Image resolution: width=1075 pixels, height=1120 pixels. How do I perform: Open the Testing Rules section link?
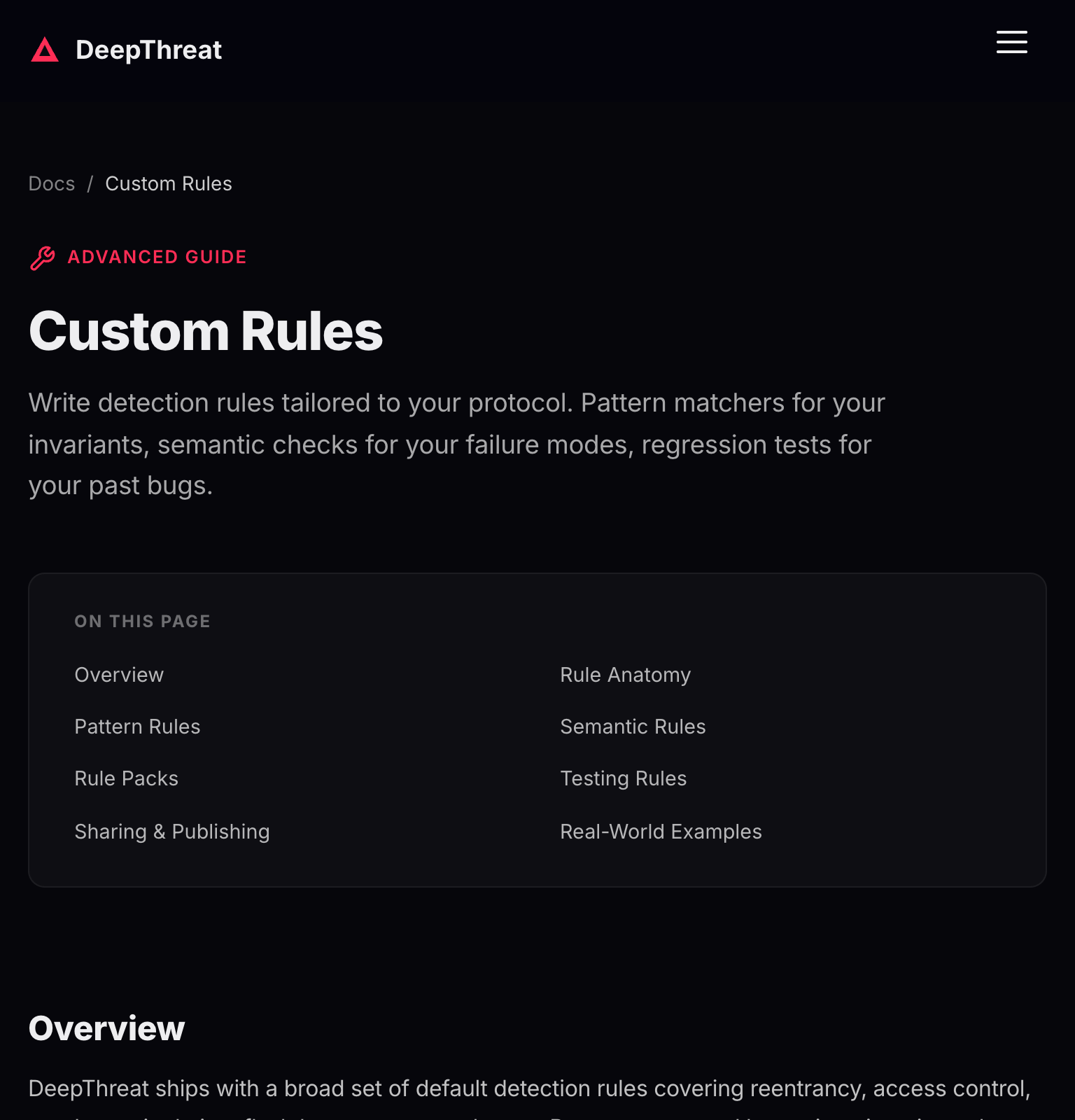click(x=623, y=778)
